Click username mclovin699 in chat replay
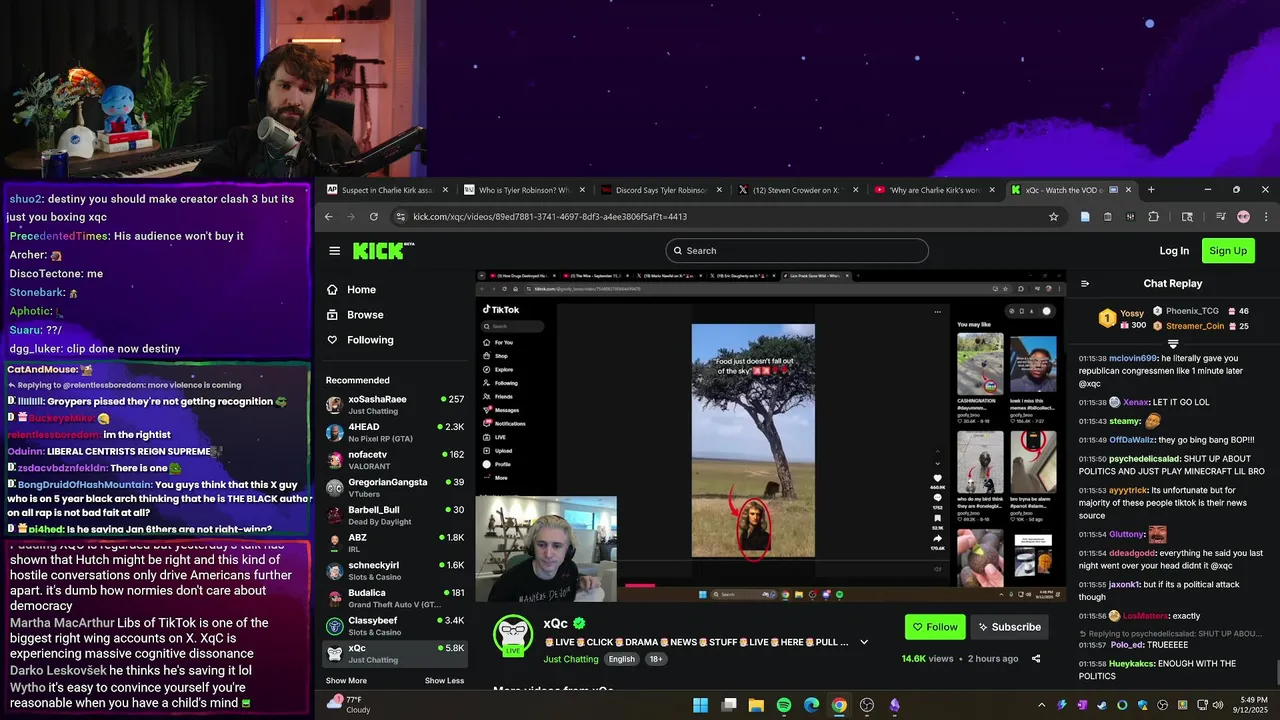Screen dimensions: 1280x720 pyautogui.click(x=1133, y=358)
